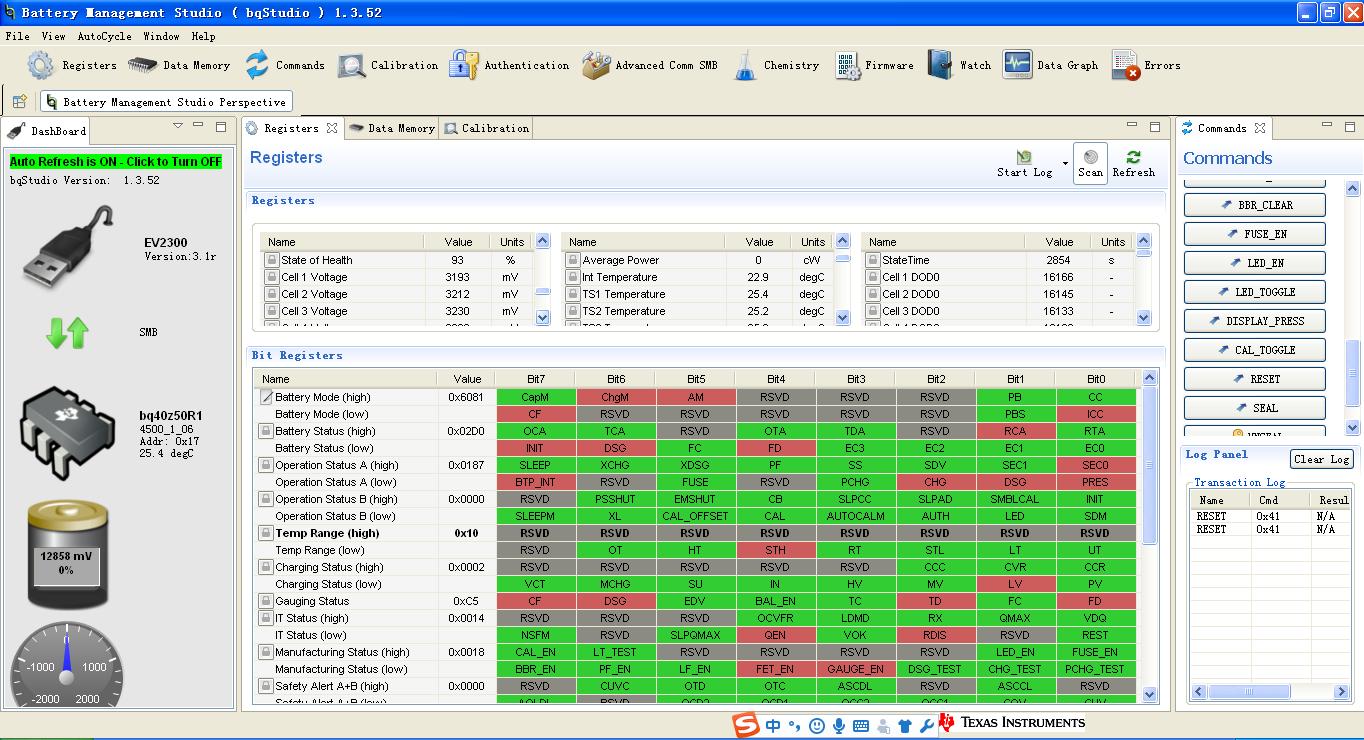1364x740 pixels.
Task: Open the Watch toolbar icon
Action: click(x=940, y=65)
